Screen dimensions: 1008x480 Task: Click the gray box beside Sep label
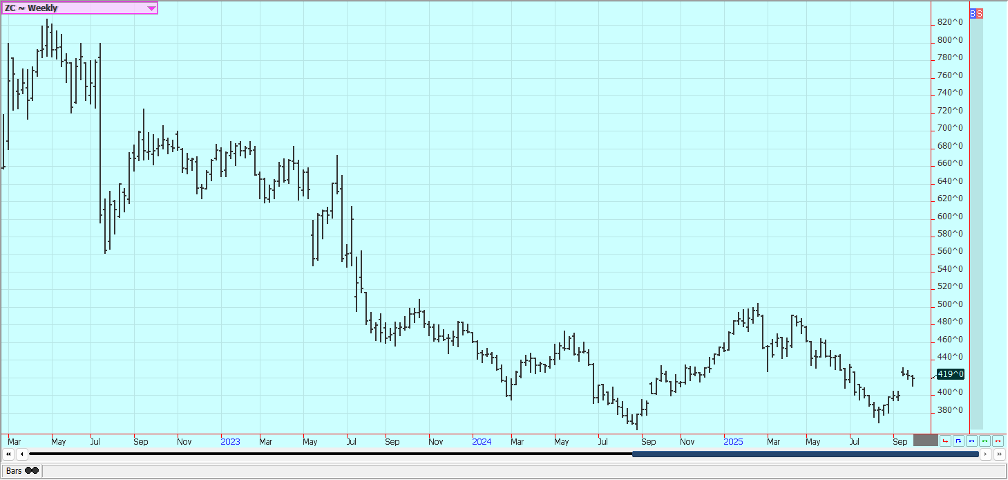tap(925, 440)
